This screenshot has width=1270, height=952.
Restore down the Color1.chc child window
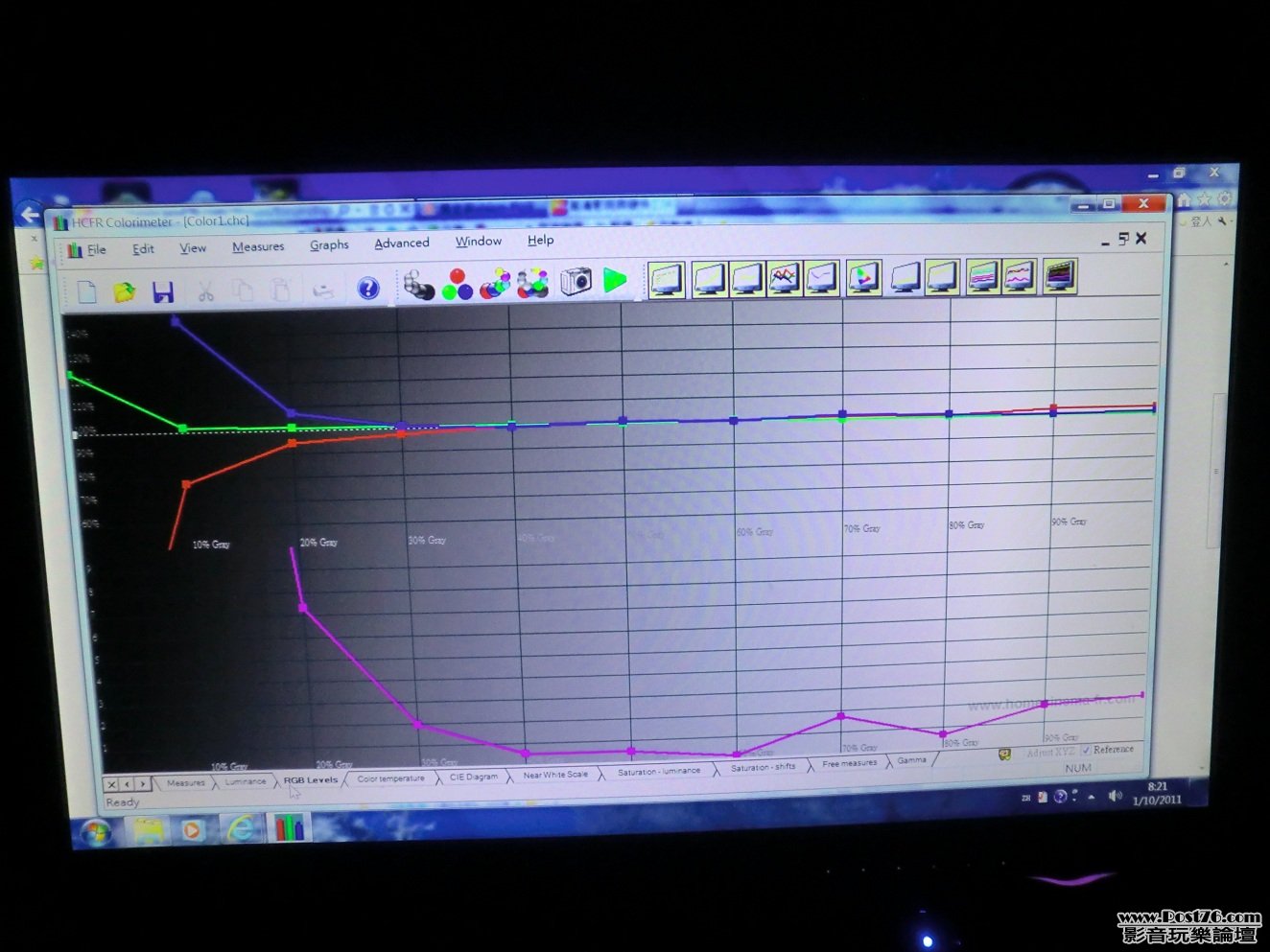1122,239
